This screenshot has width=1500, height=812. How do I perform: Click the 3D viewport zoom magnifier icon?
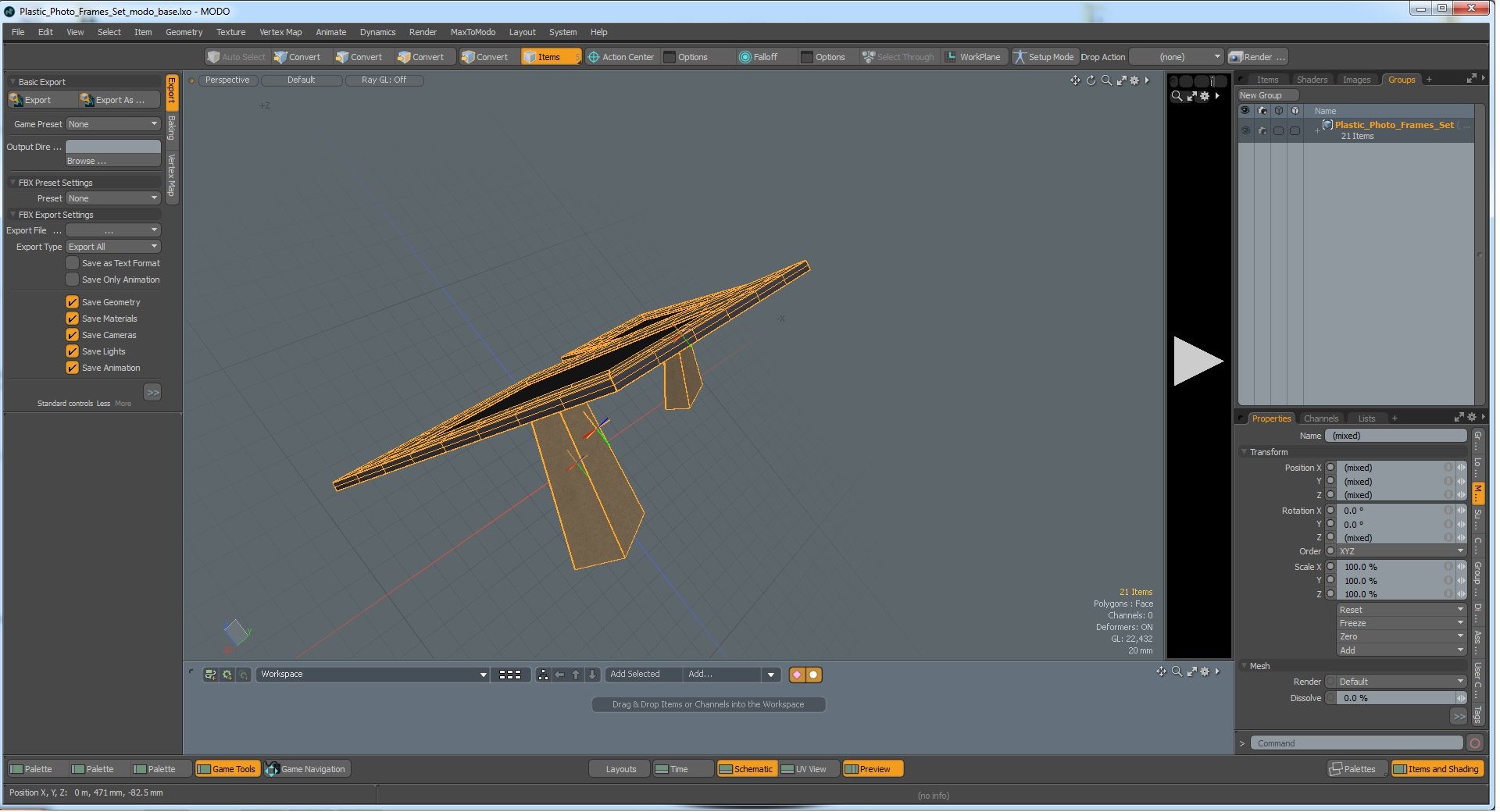[1106, 80]
